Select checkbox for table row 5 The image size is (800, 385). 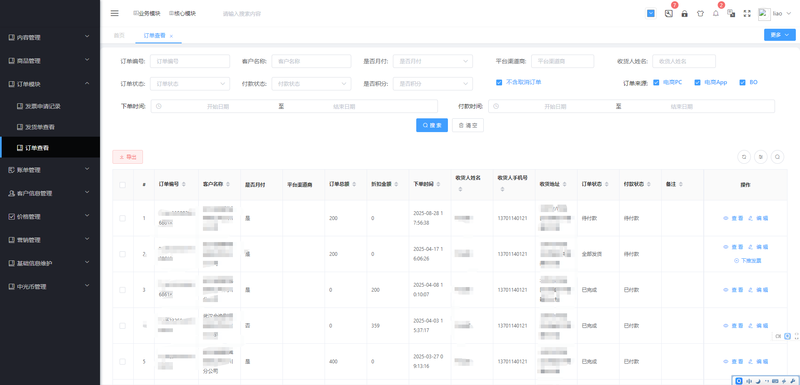coord(122,362)
